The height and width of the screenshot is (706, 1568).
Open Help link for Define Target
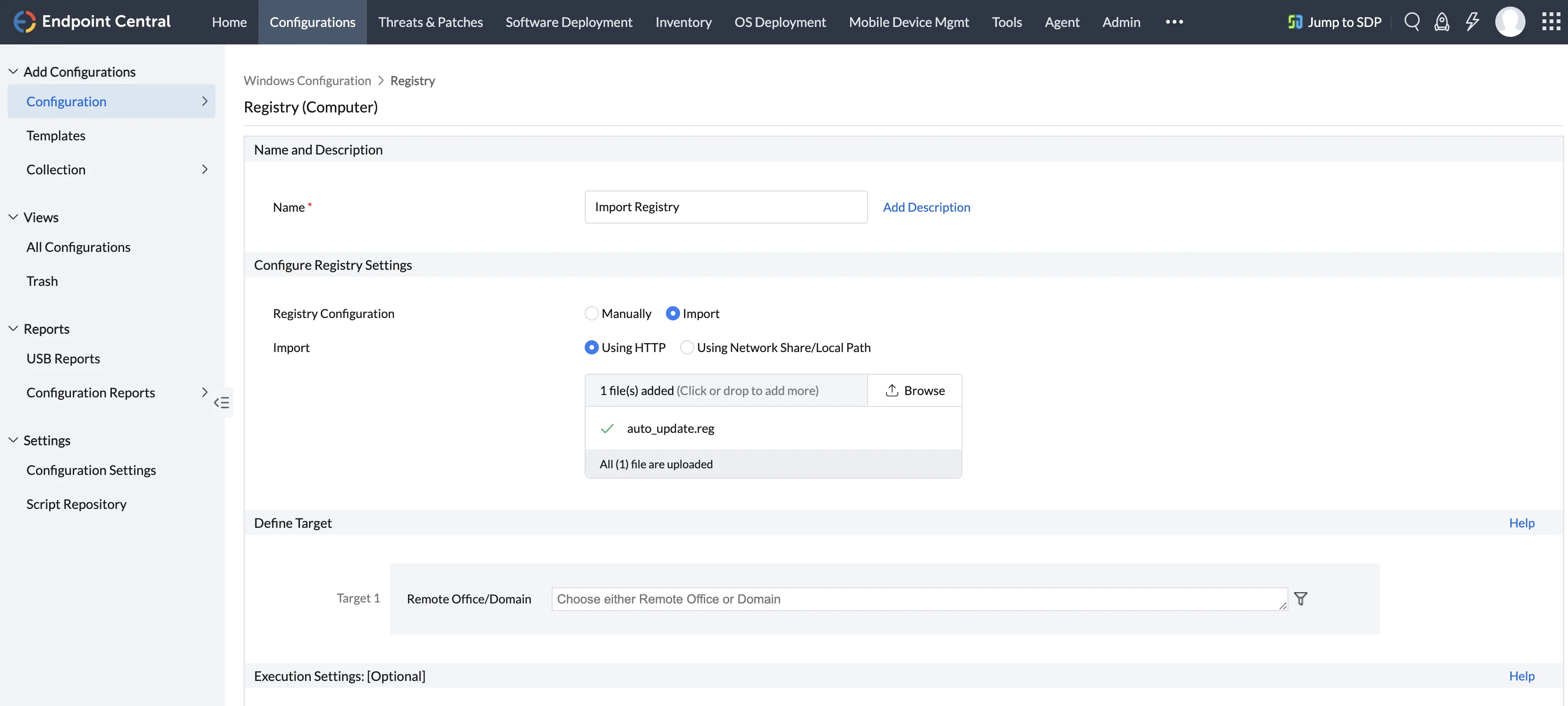tap(1521, 523)
